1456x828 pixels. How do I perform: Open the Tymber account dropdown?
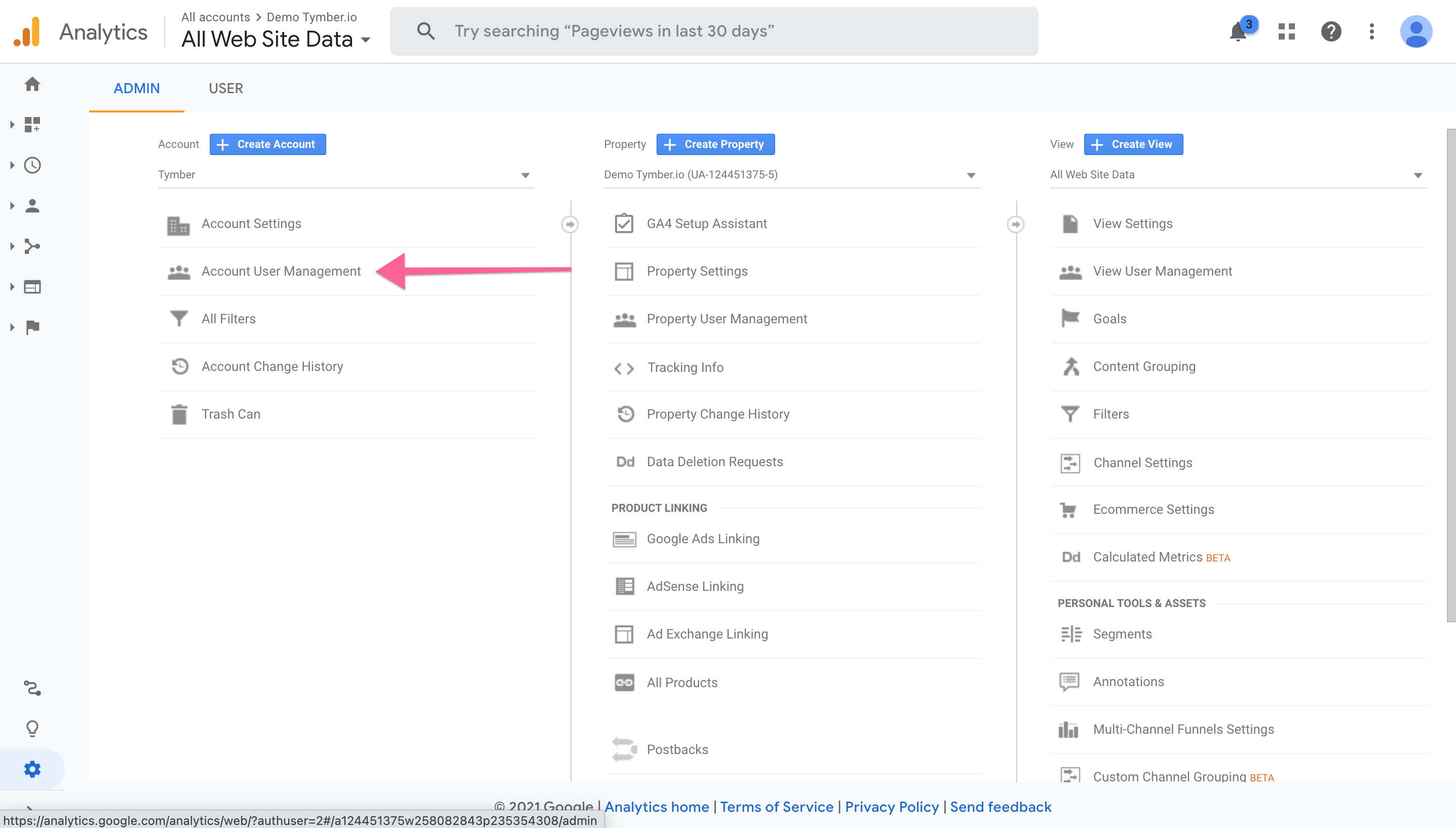click(x=346, y=175)
